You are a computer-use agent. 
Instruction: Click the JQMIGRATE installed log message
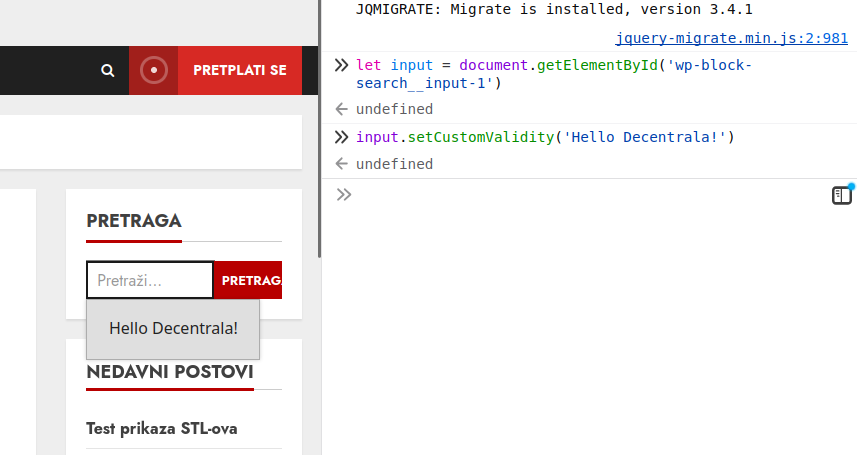coord(554,9)
